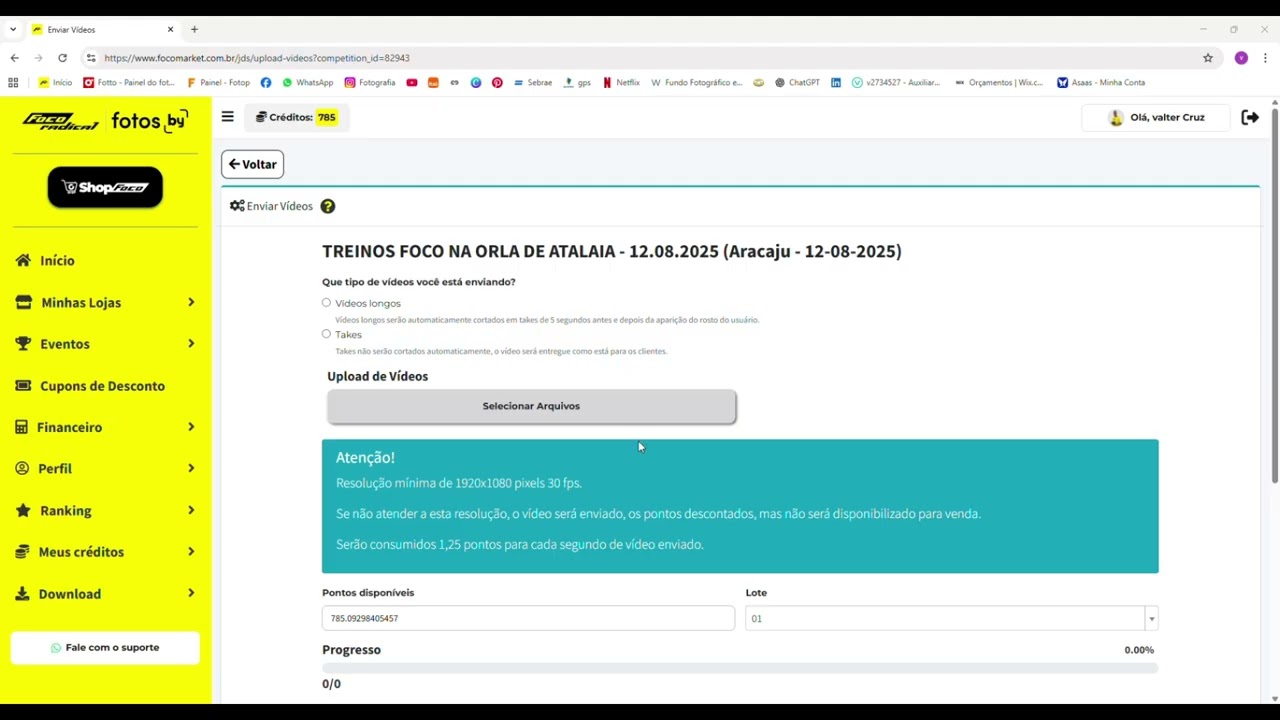Open Cupons de Desconto in sidebar
The height and width of the screenshot is (720, 1280).
(x=102, y=386)
